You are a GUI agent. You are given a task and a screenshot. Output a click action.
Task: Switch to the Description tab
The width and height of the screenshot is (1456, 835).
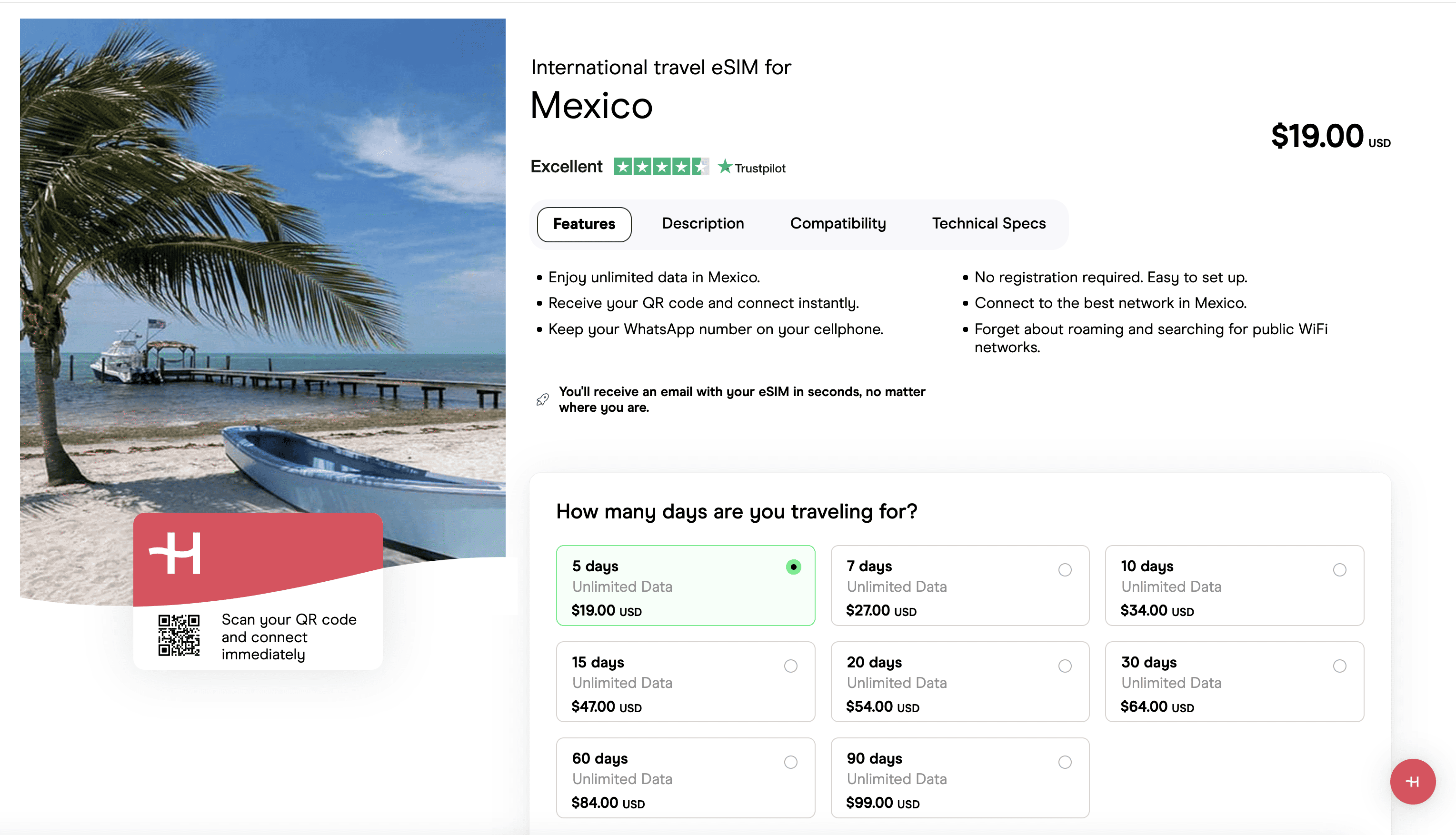[702, 224]
